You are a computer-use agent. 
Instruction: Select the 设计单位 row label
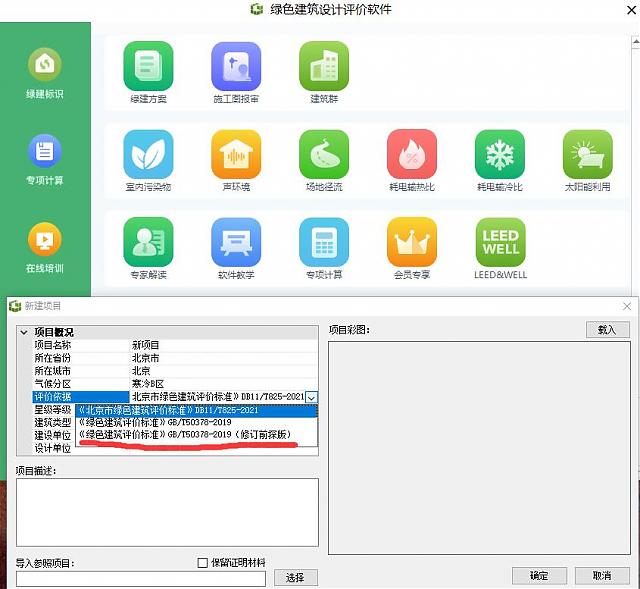[53, 448]
